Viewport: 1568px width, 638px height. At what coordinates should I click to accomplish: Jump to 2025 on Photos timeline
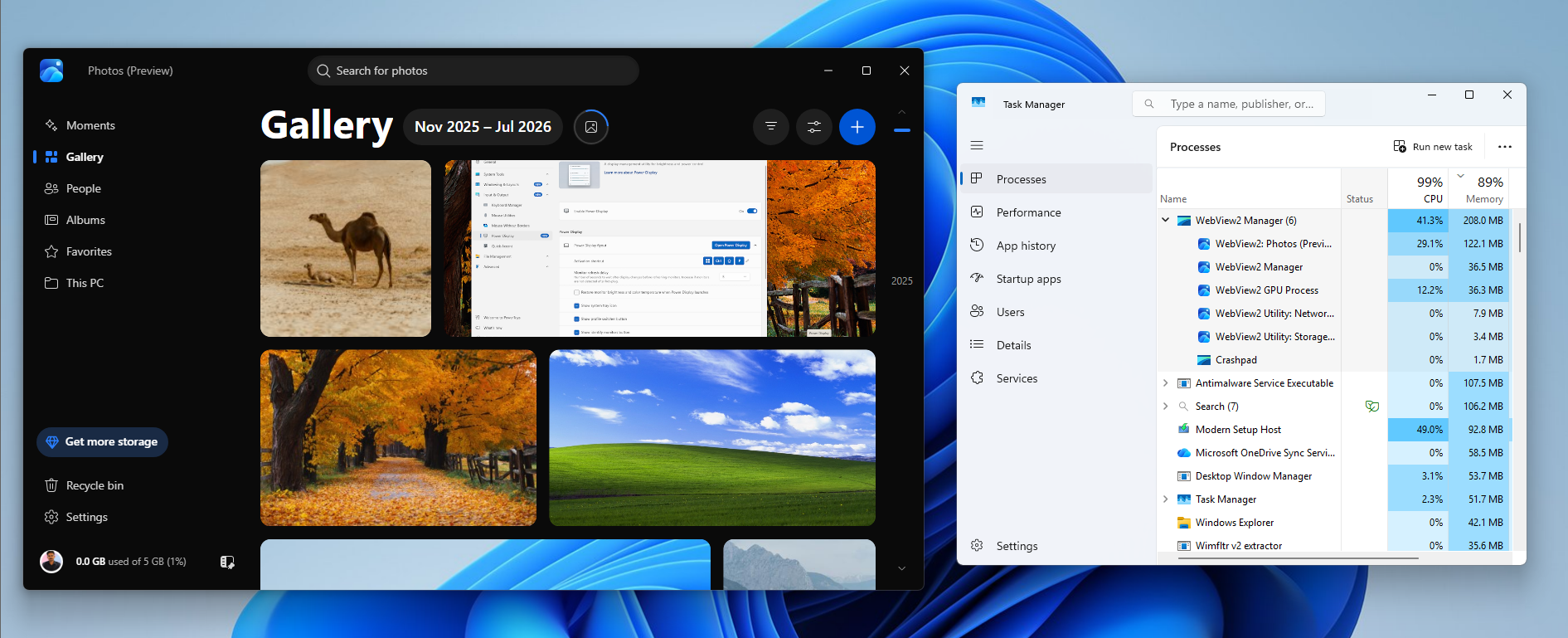(902, 281)
